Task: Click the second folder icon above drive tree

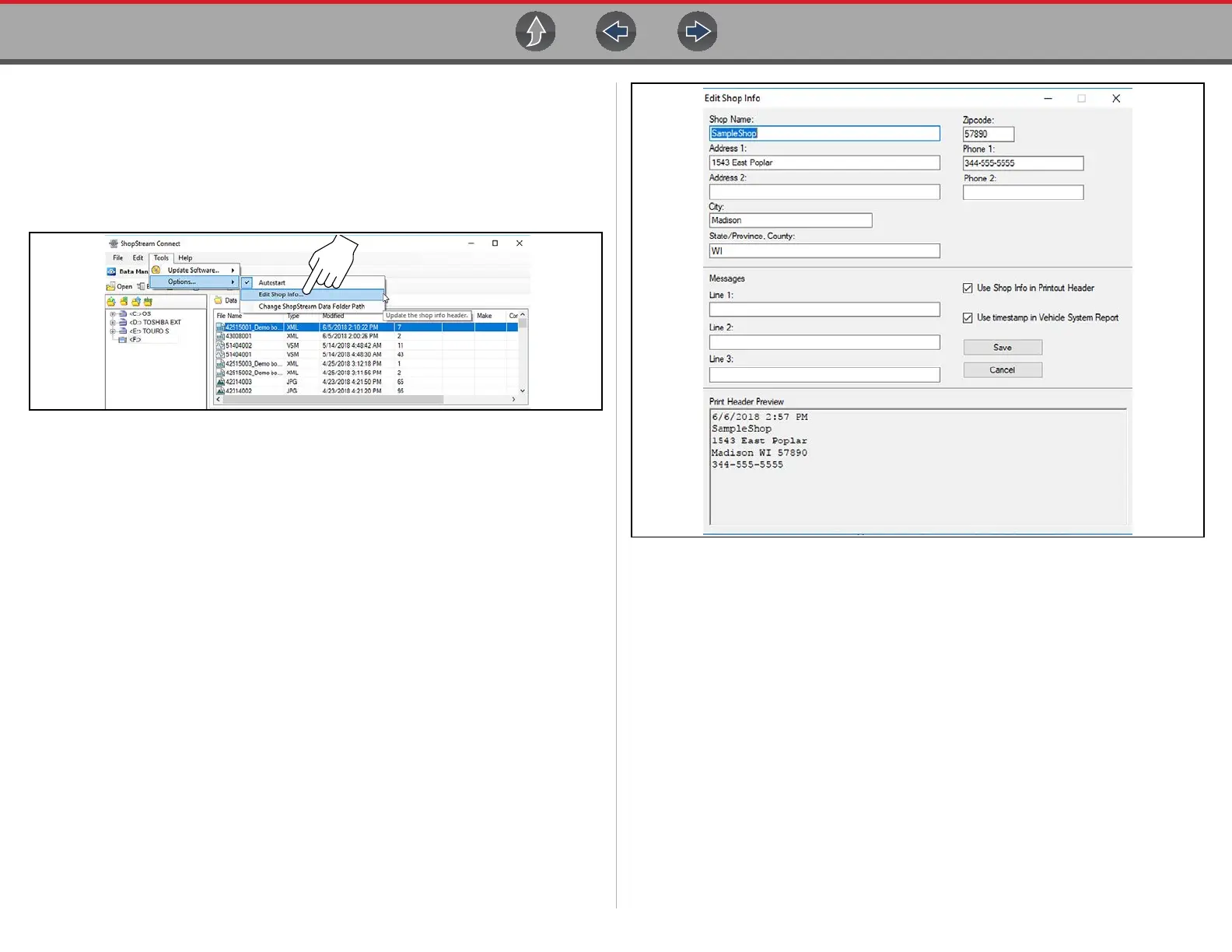Action: (124, 301)
